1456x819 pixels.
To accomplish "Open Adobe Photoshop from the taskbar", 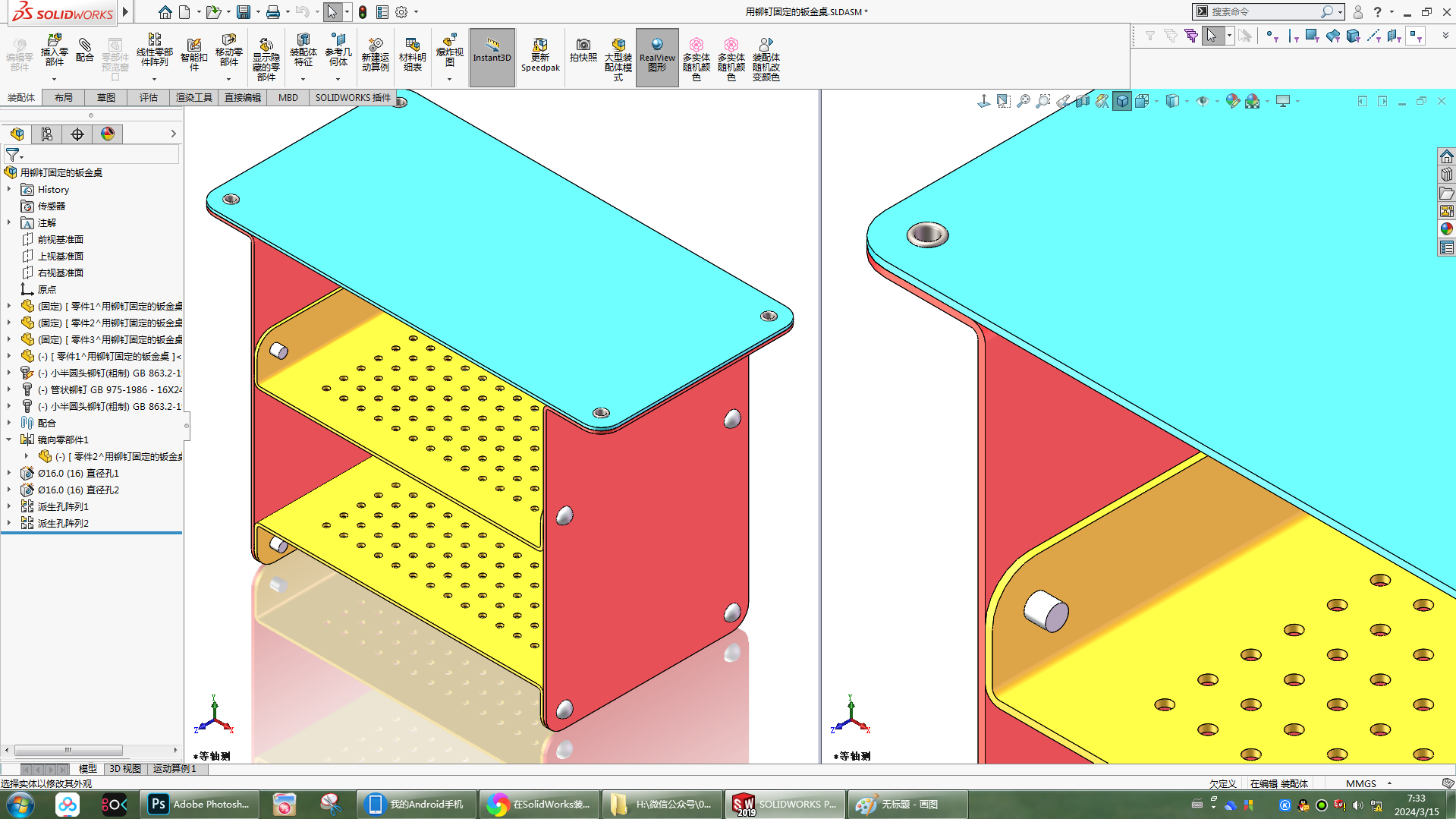I will 201,805.
